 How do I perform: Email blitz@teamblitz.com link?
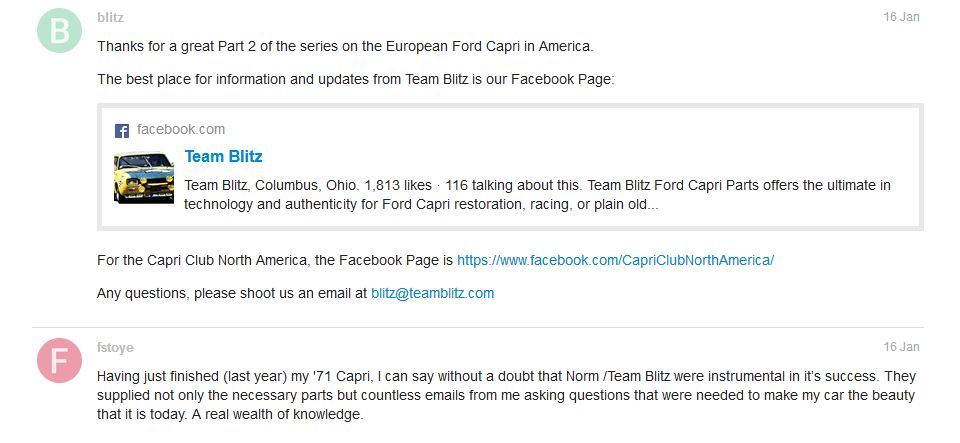(432, 293)
